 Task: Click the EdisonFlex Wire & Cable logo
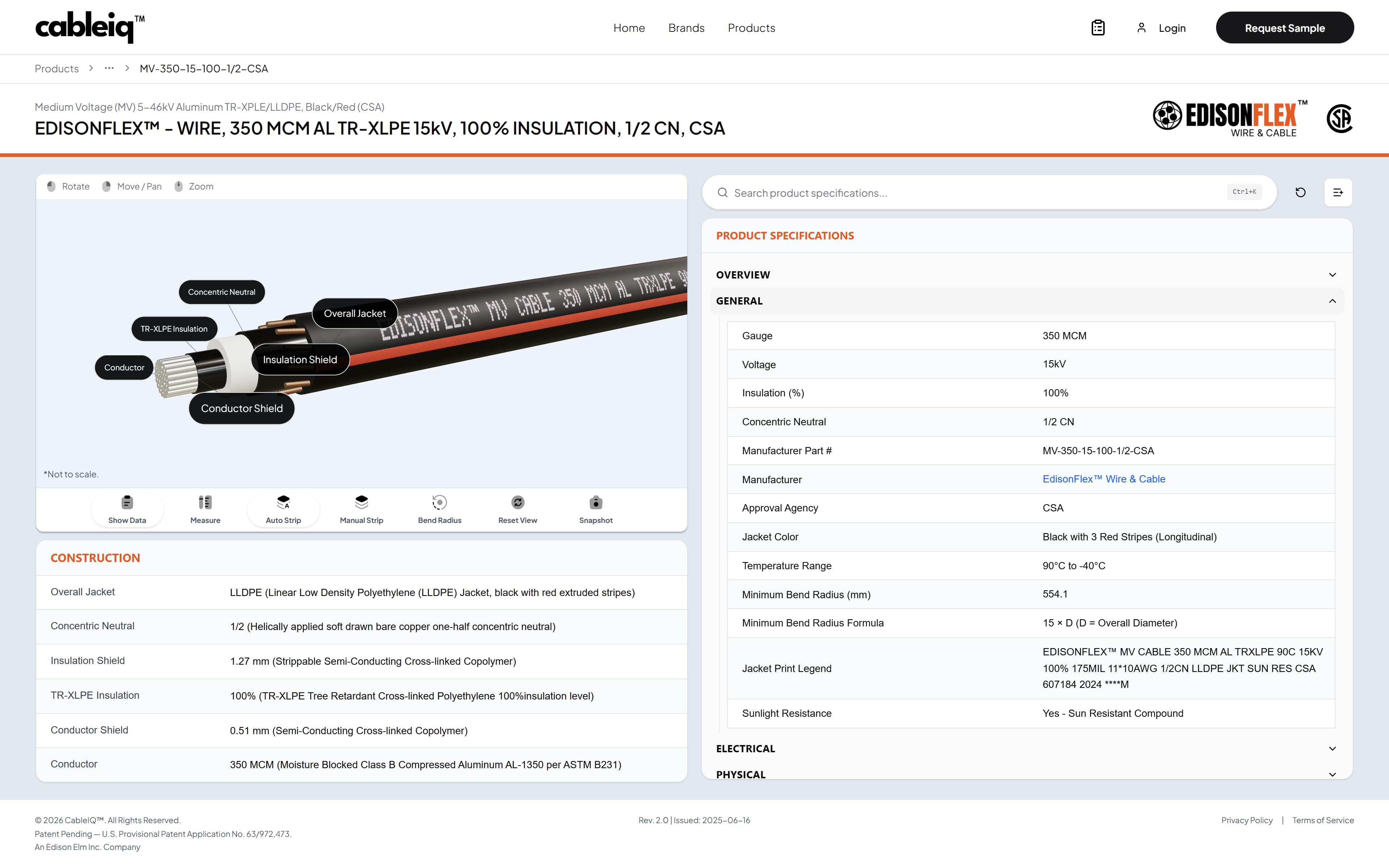tap(1231, 118)
